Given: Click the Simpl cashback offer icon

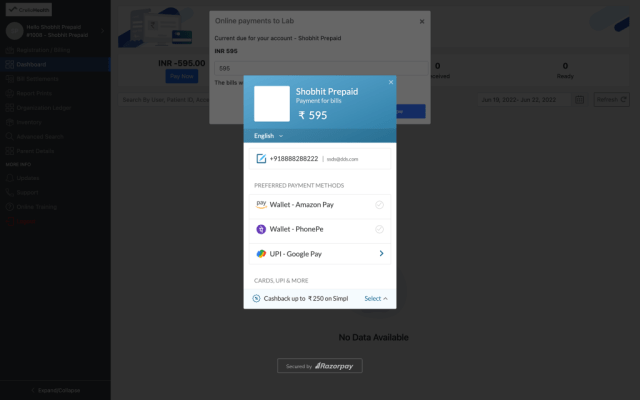Looking at the screenshot, I should point(256,298).
